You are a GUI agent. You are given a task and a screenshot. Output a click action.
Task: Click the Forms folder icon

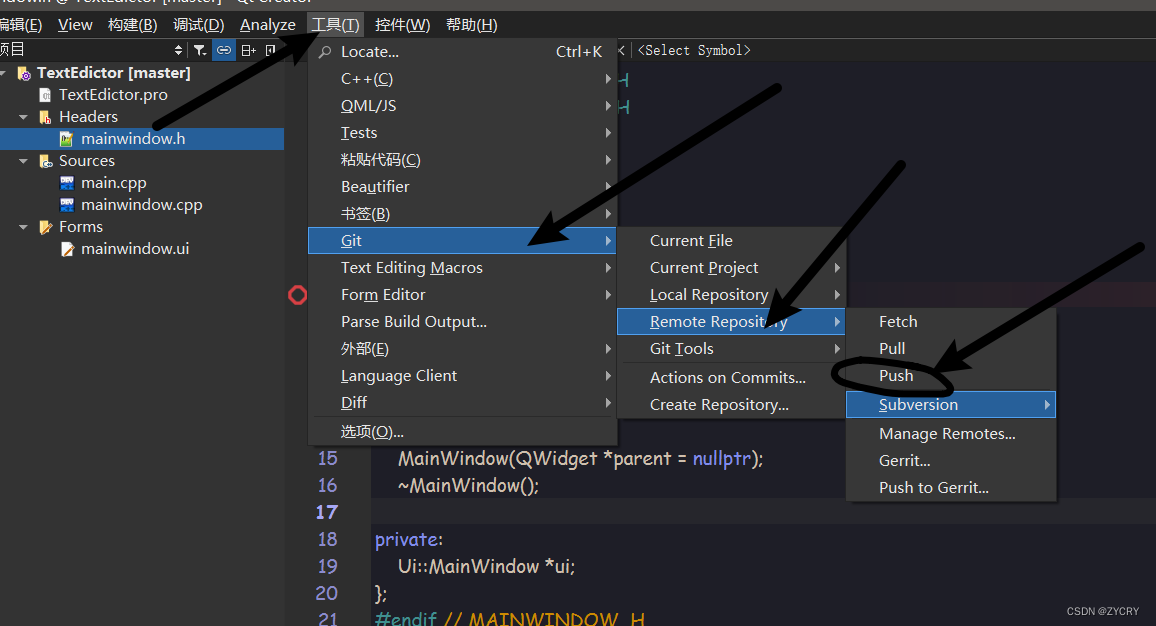pos(45,227)
